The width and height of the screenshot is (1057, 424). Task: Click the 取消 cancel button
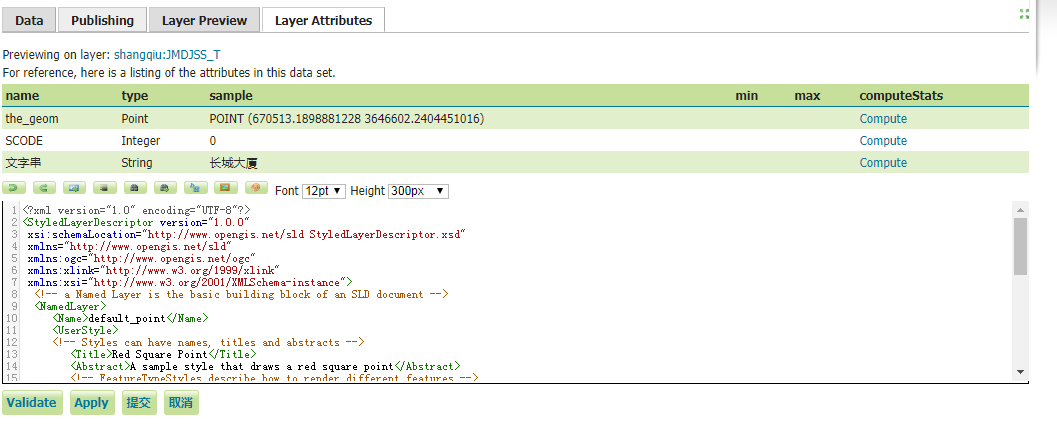[x=181, y=402]
